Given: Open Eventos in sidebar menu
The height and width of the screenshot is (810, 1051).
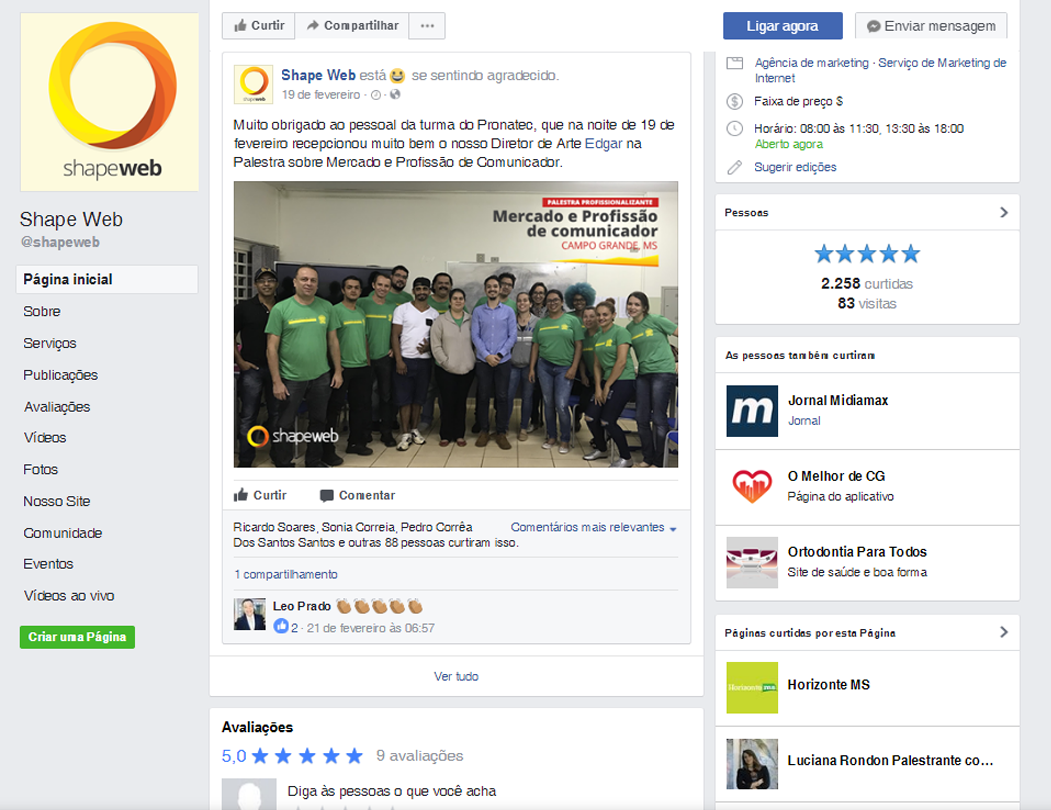Looking at the screenshot, I should (x=48, y=564).
